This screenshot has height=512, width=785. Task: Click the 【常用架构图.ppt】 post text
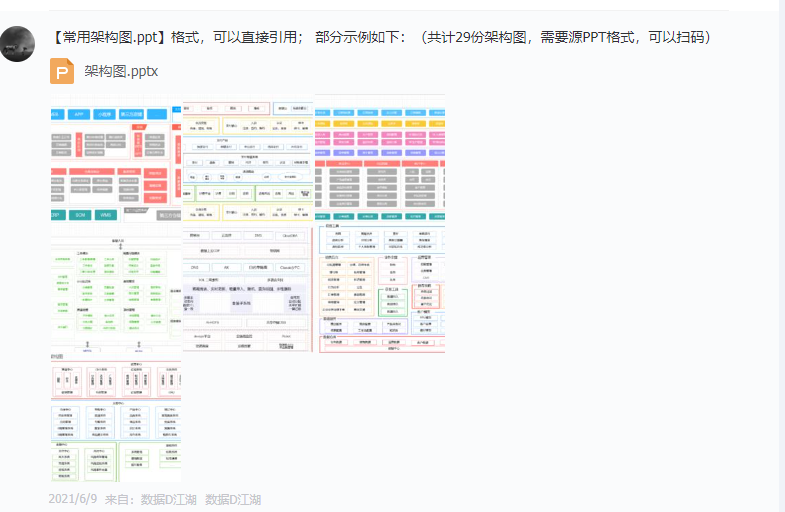109,37
